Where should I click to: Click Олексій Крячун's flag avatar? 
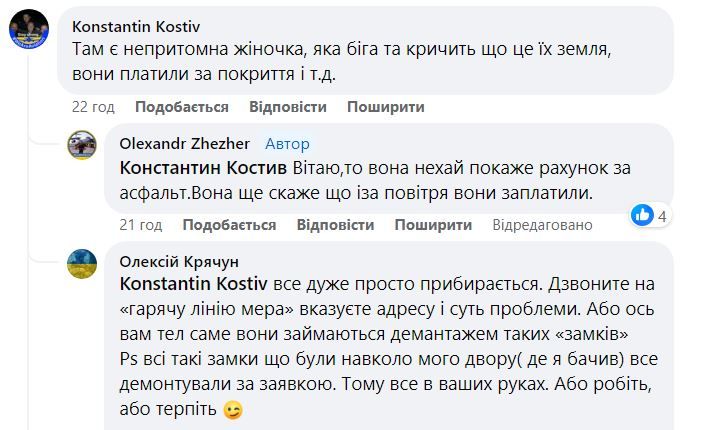82,265
